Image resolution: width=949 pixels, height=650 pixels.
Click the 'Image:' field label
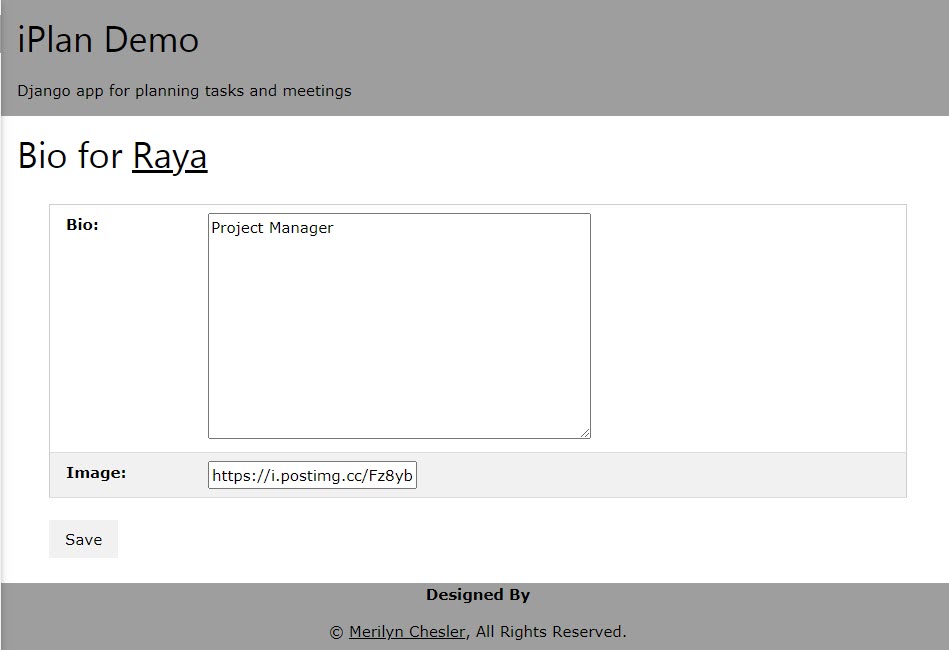[x=96, y=473]
